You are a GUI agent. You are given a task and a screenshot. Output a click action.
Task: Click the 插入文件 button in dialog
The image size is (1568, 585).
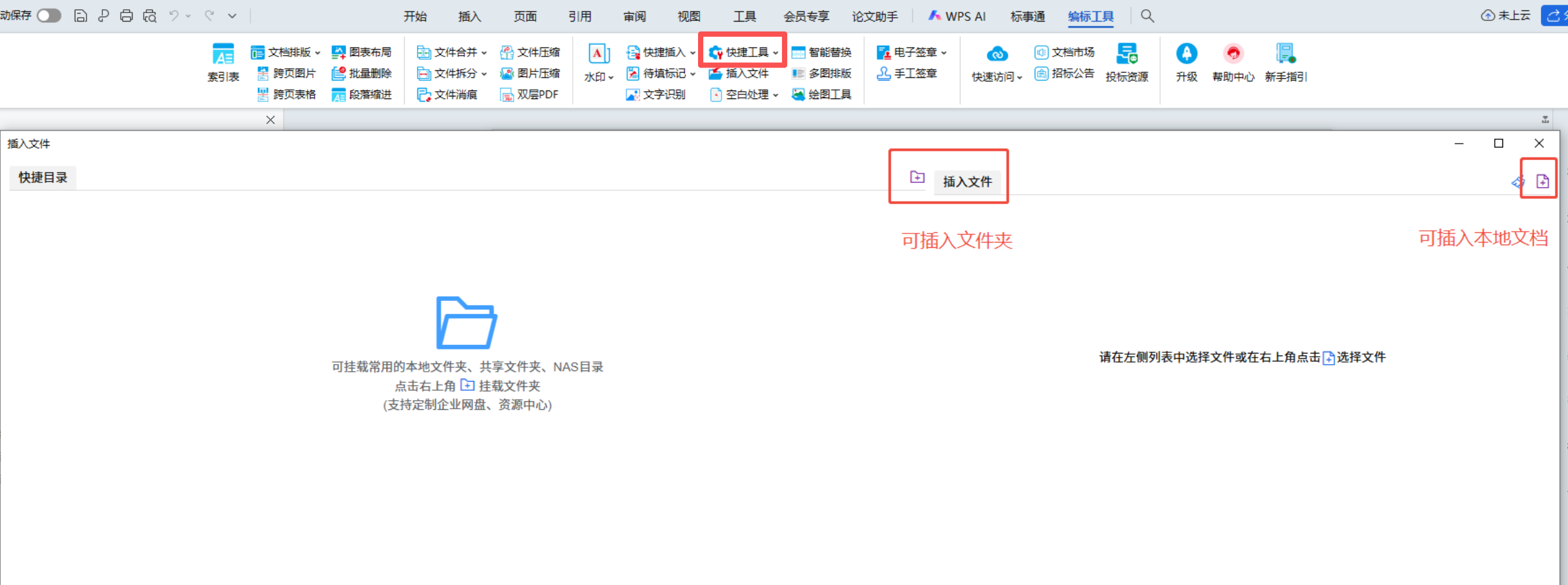click(967, 182)
